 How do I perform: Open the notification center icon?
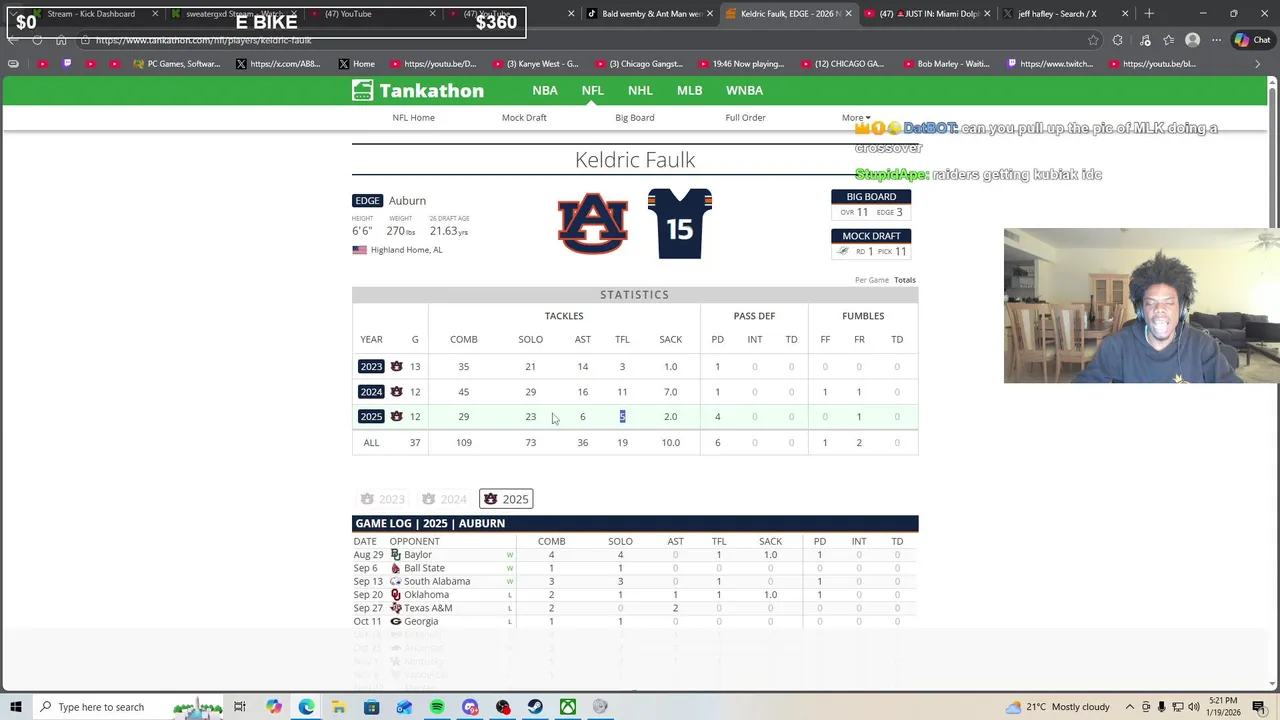(1258, 707)
